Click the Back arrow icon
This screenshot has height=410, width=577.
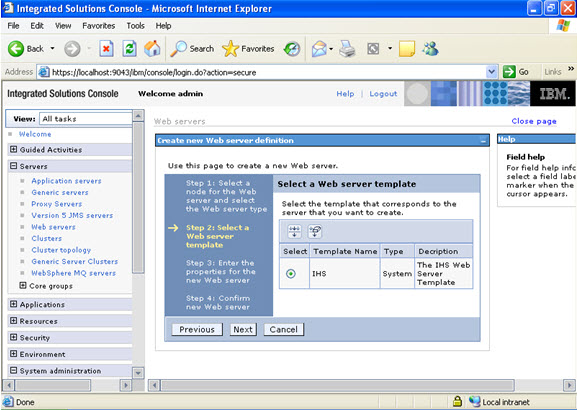click(16, 49)
